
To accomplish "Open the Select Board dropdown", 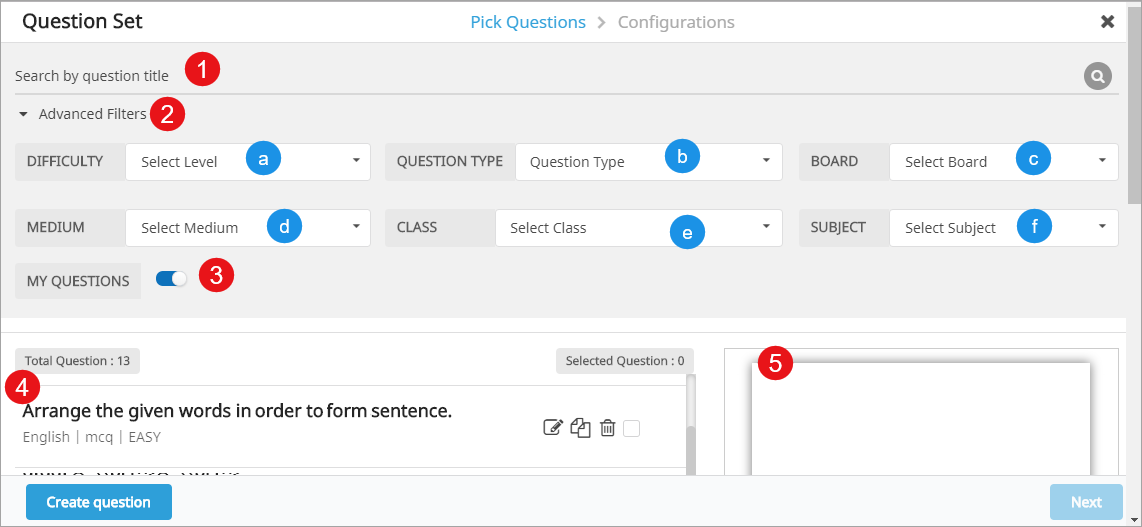I will pos(1003,161).
